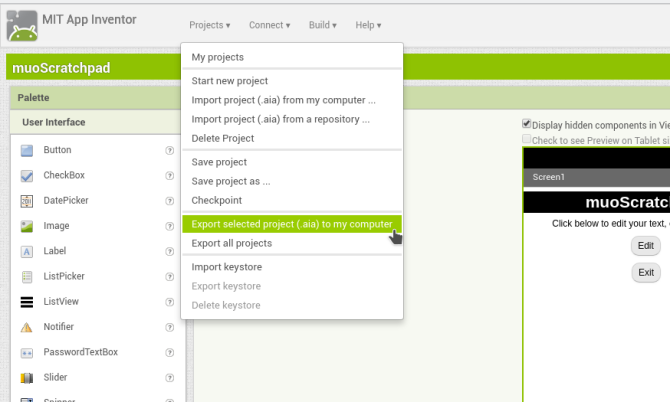670x402 pixels.
Task: Open help for the DatePicker component
Action: 170,201
